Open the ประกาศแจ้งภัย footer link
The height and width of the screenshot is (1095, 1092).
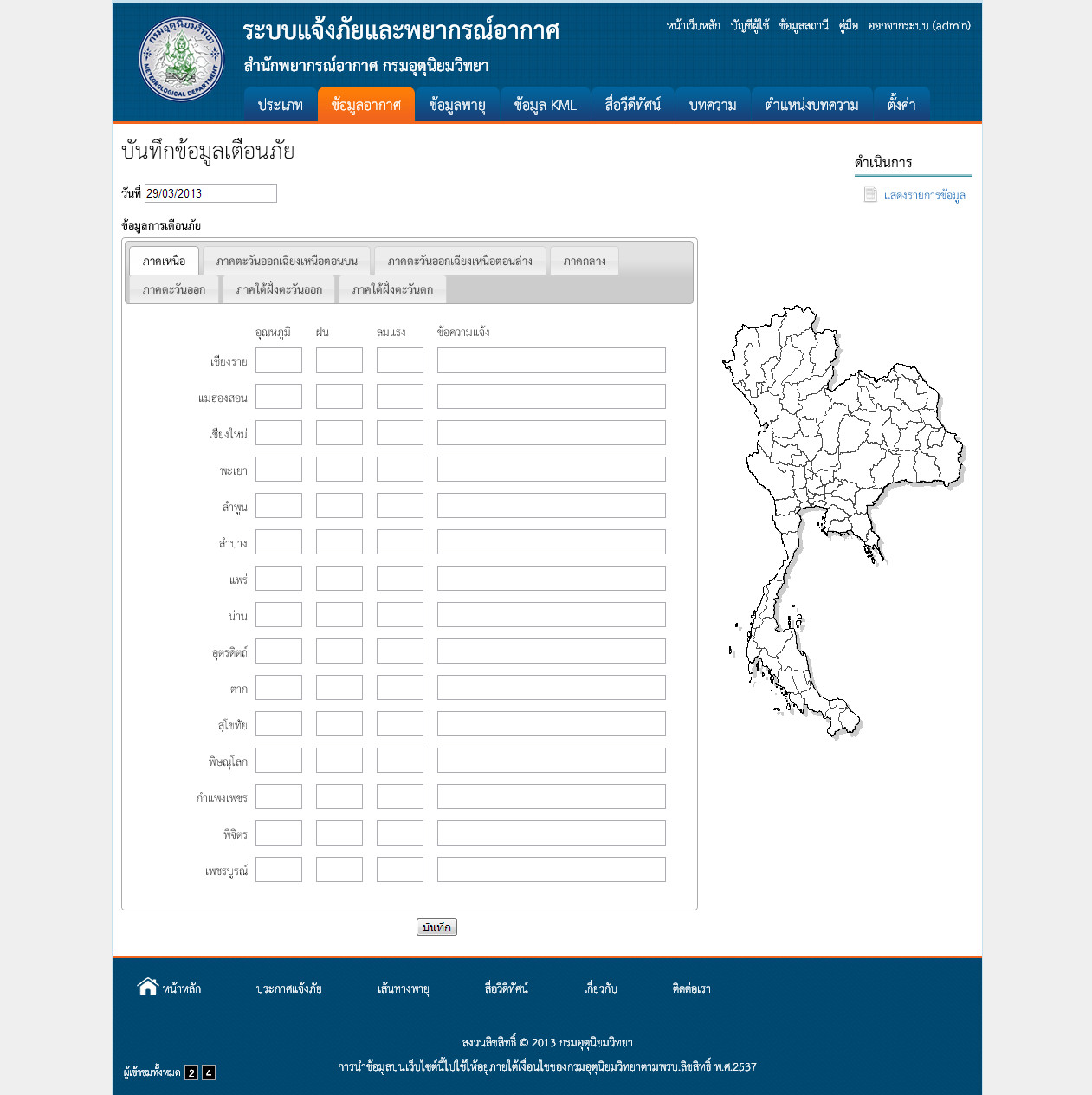289,988
